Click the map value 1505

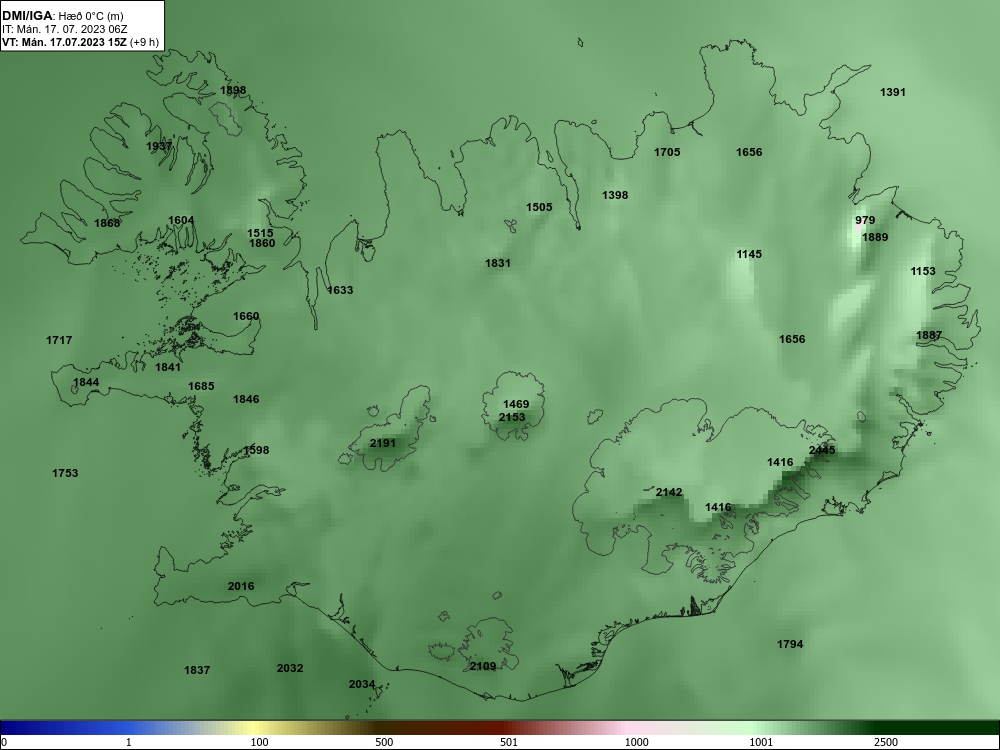pyautogui.click(x=540, y=207)
